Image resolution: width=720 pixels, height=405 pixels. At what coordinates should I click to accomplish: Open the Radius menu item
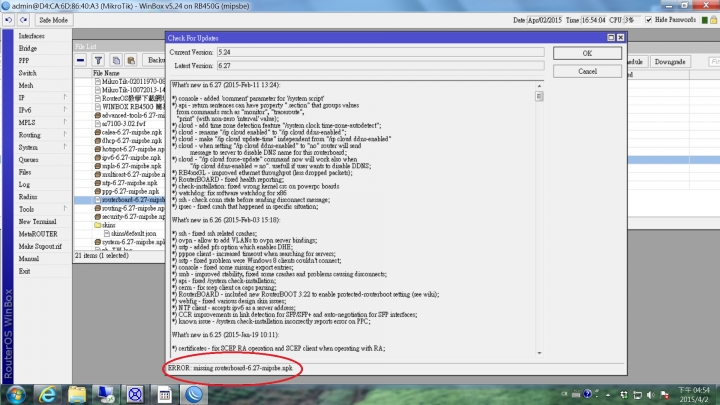point(28,197)
